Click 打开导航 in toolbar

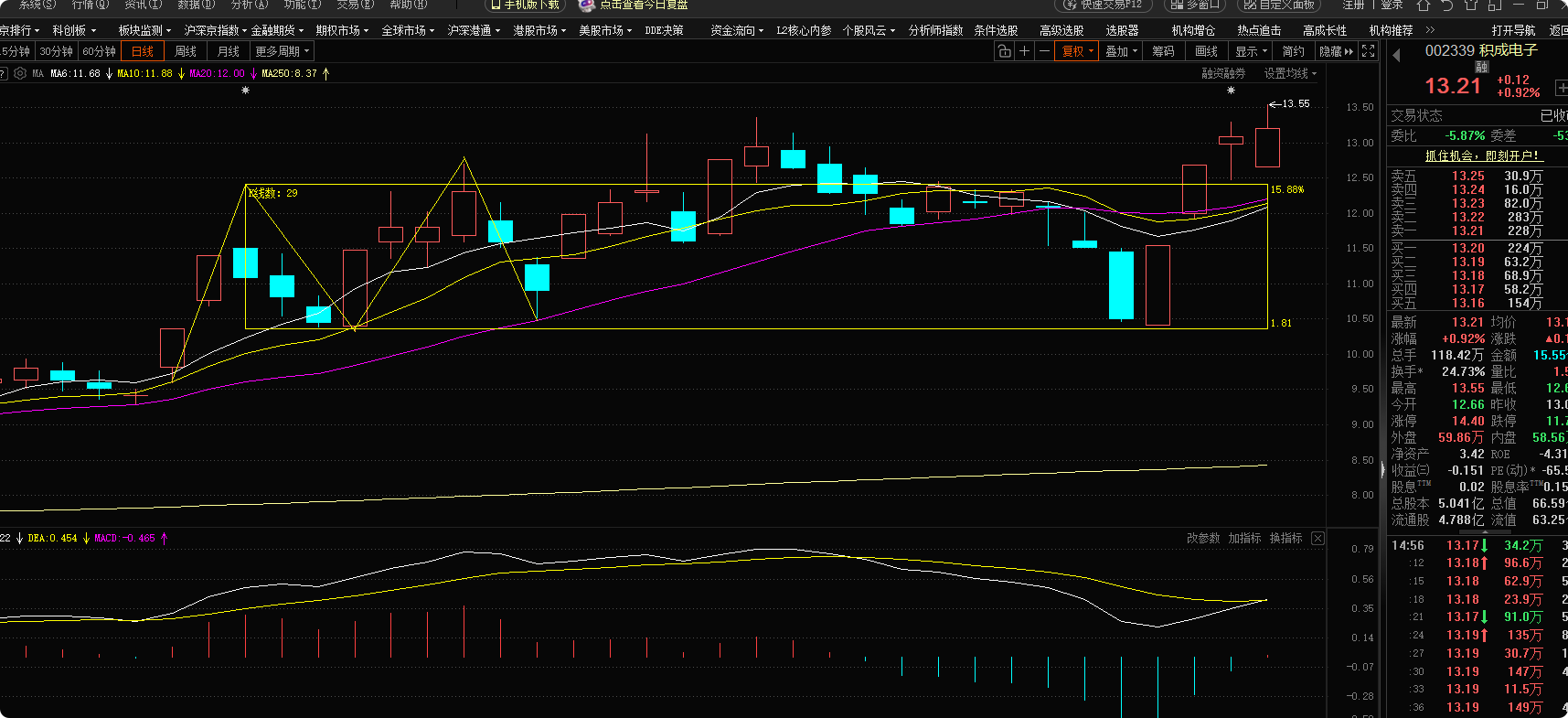point(1513,30)
